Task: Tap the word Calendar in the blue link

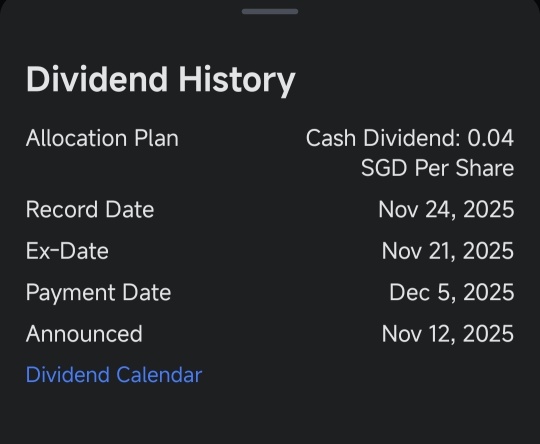Action: 159,375
